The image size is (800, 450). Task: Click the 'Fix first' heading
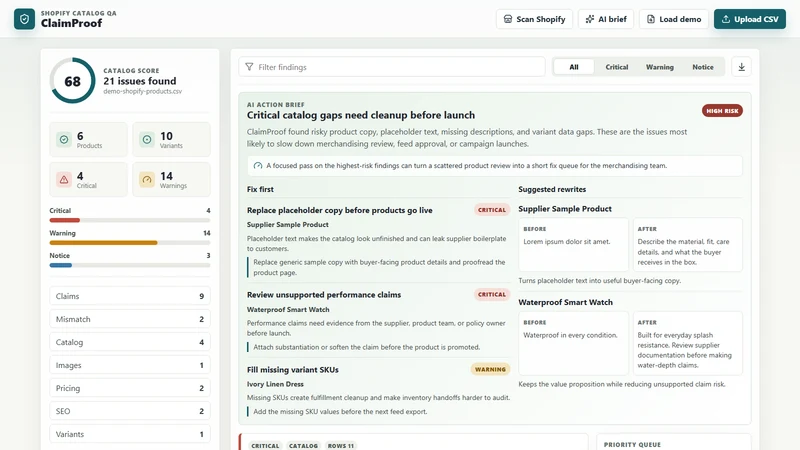coord(260,189)
